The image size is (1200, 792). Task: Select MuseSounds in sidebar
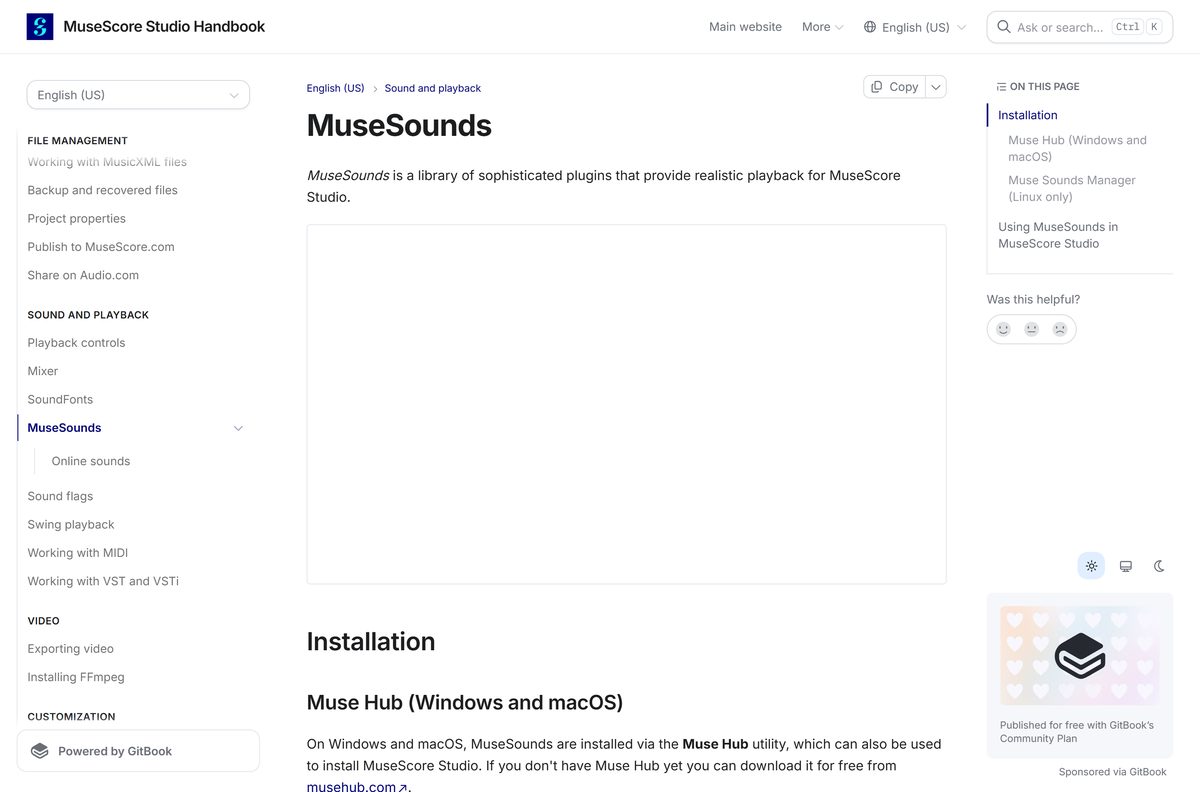tap(64, 428)
